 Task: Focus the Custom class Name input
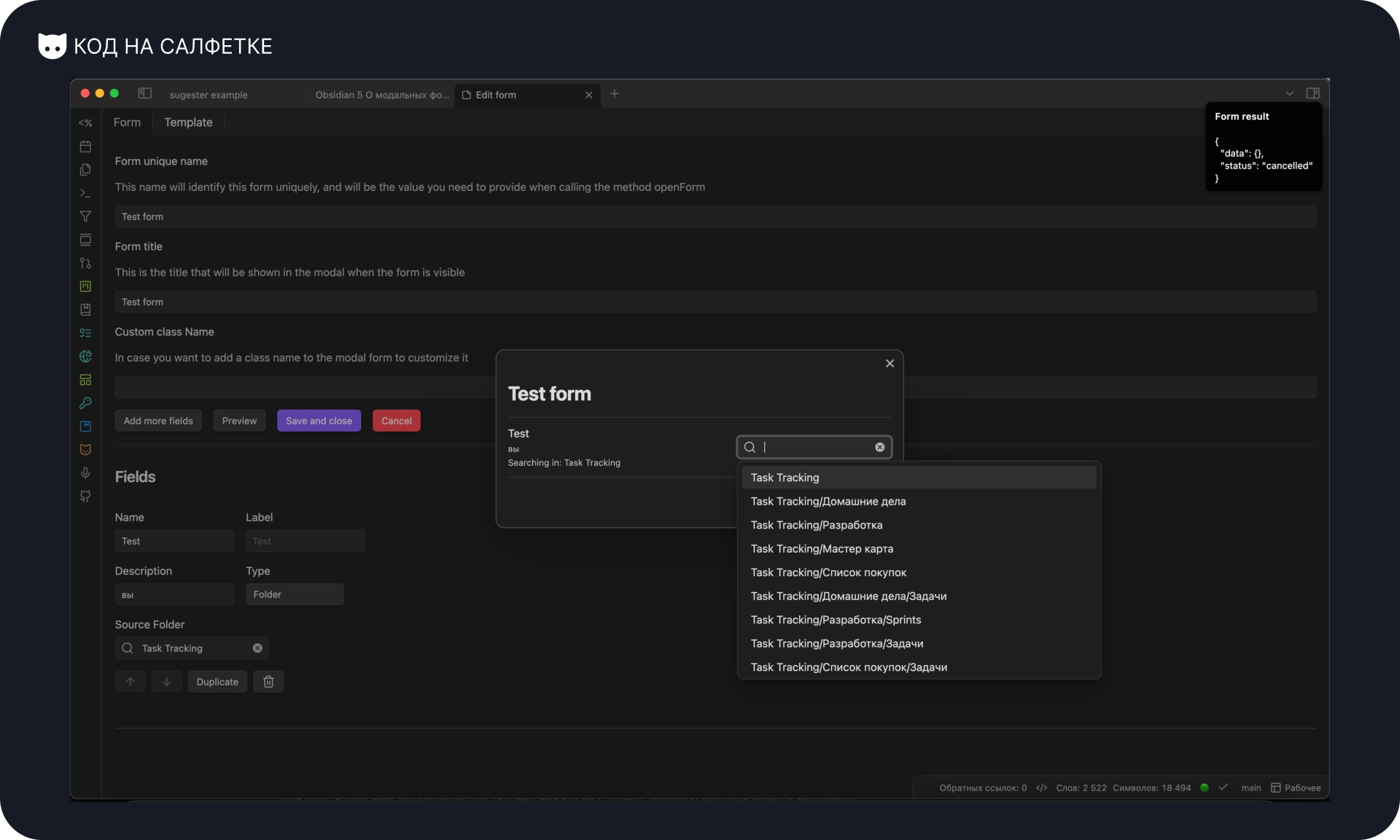715,386
